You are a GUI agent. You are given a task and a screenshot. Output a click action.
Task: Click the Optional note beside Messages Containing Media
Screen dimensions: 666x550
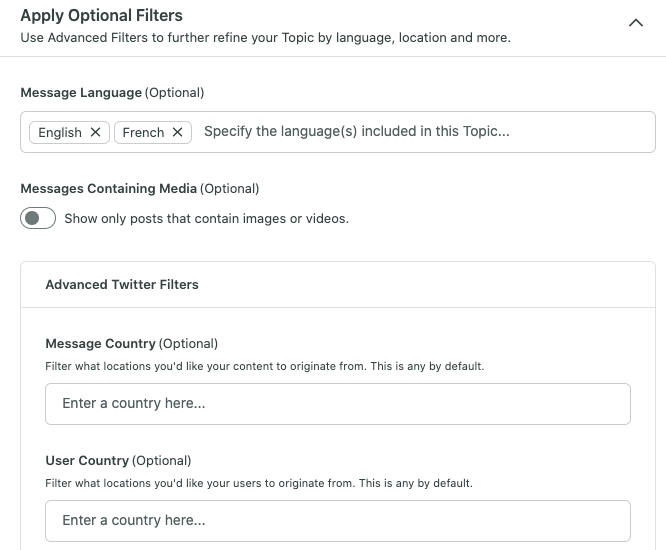(x=229, y=189)
